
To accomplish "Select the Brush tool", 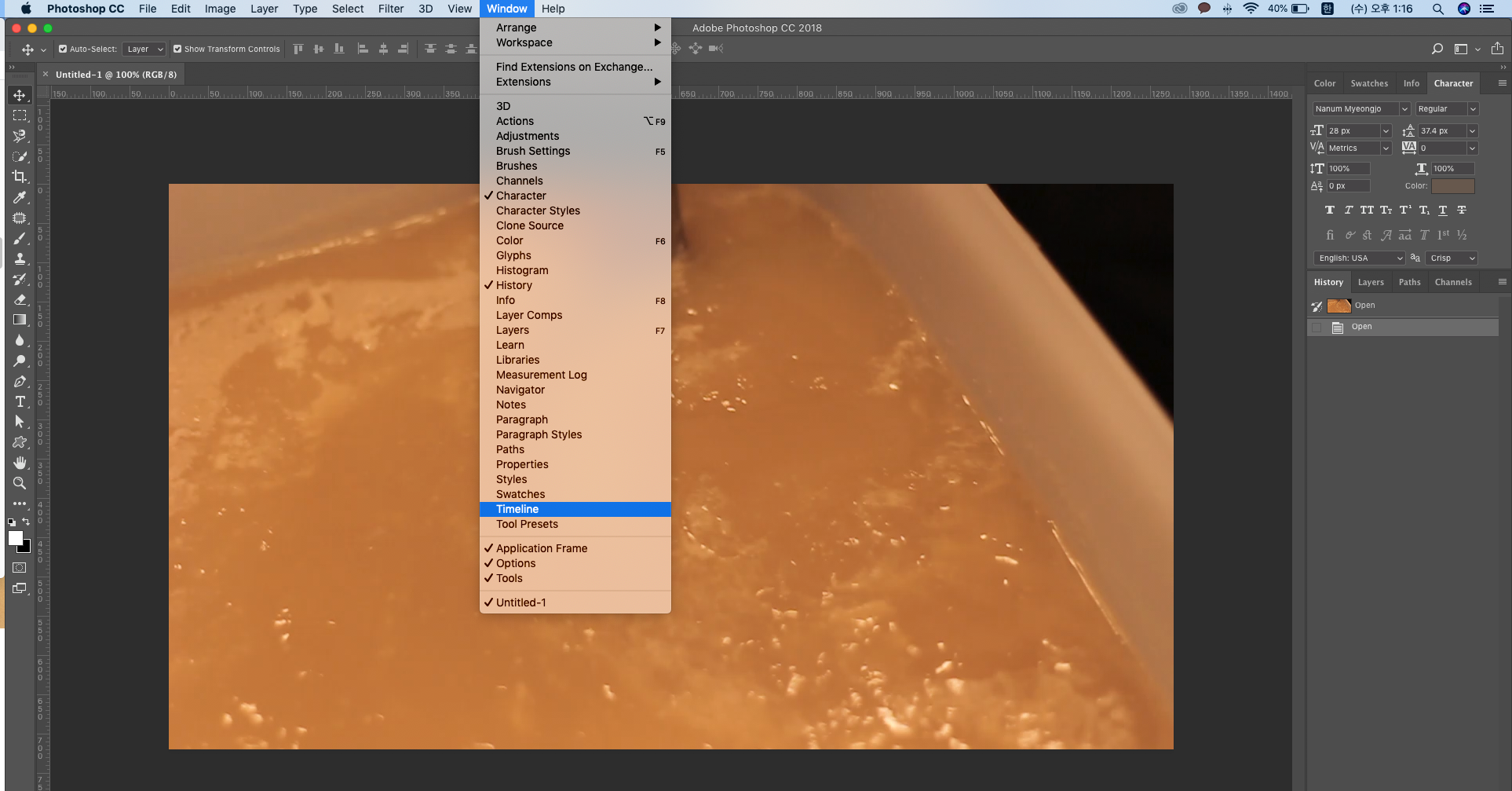I will coord(20,238).
